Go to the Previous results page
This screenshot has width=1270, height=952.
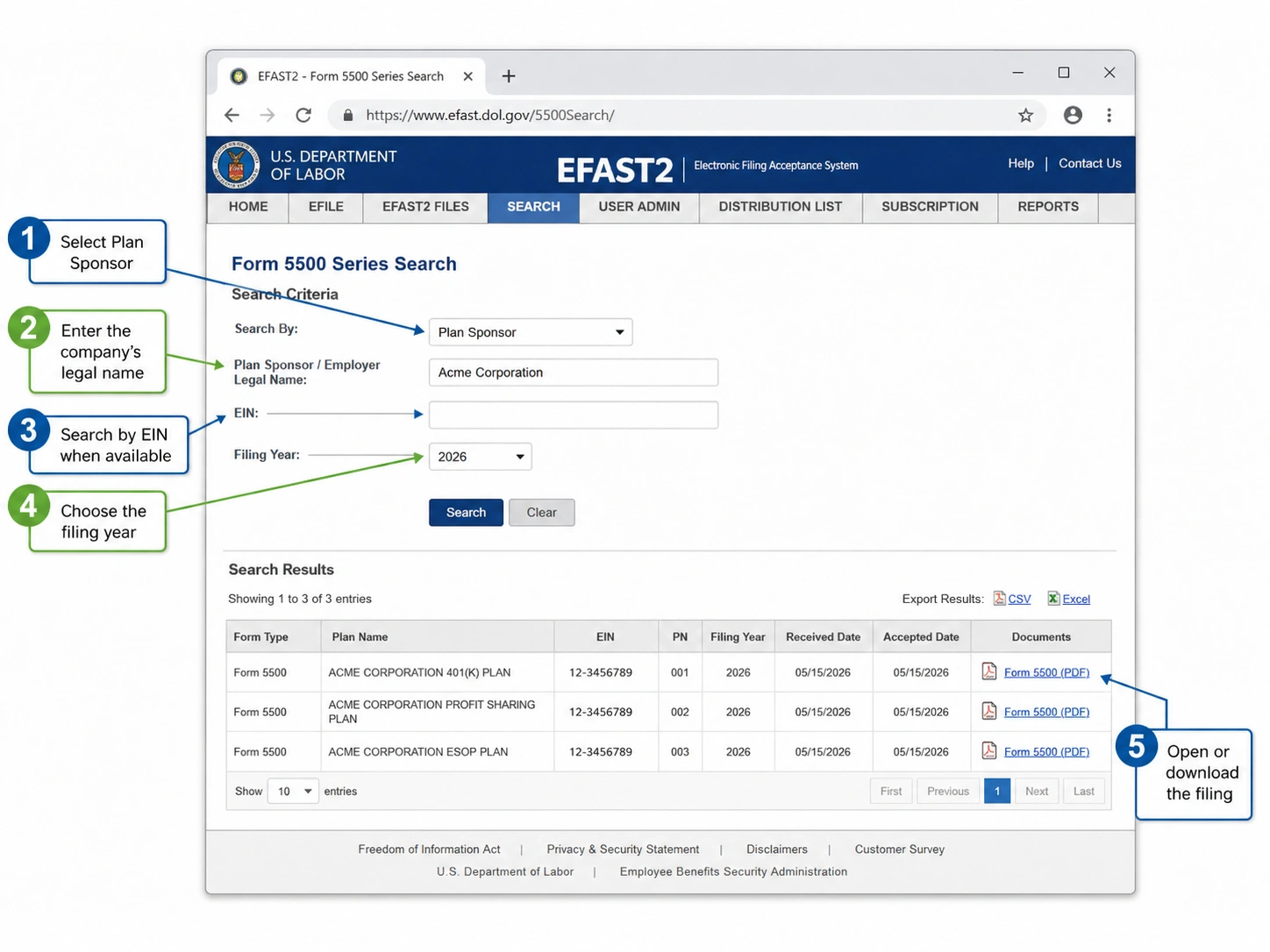tap(948, 792)
